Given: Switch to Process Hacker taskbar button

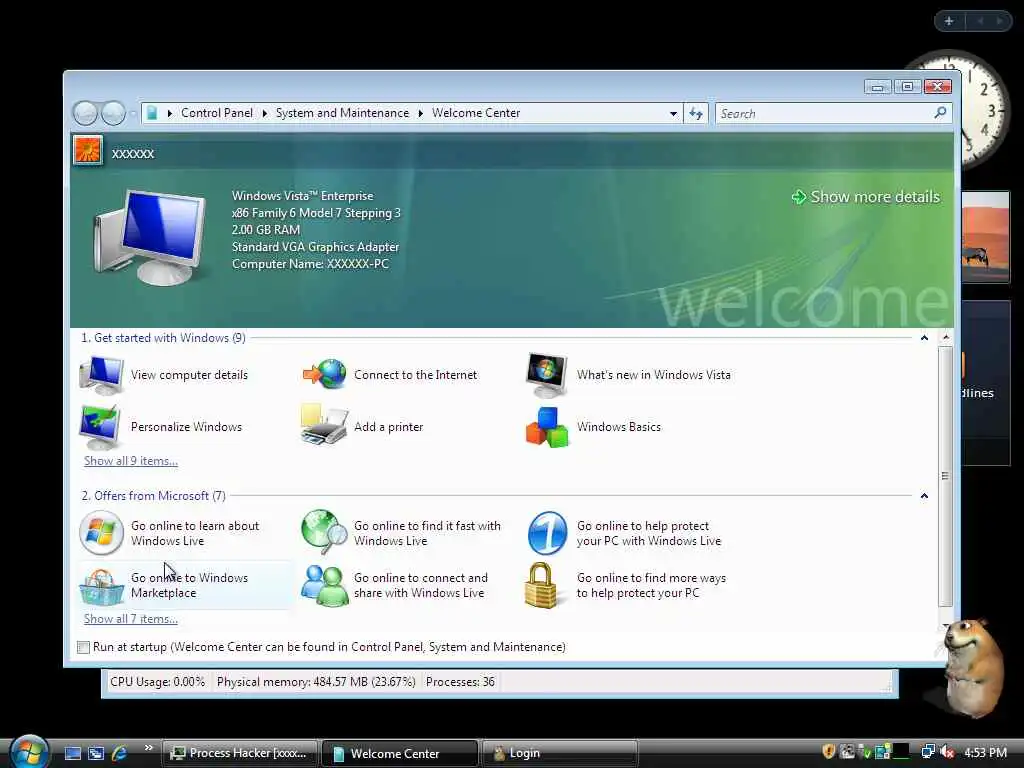Looking at the screenshot, I should [240, 754].
